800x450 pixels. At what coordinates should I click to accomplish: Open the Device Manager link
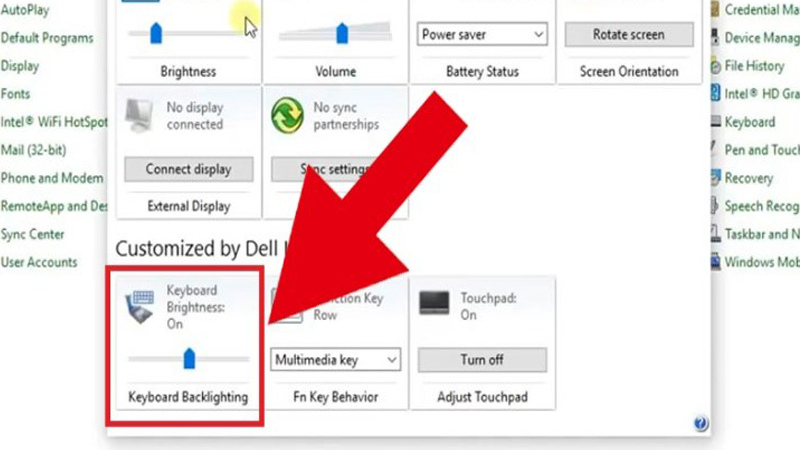[x=762, y=38]
